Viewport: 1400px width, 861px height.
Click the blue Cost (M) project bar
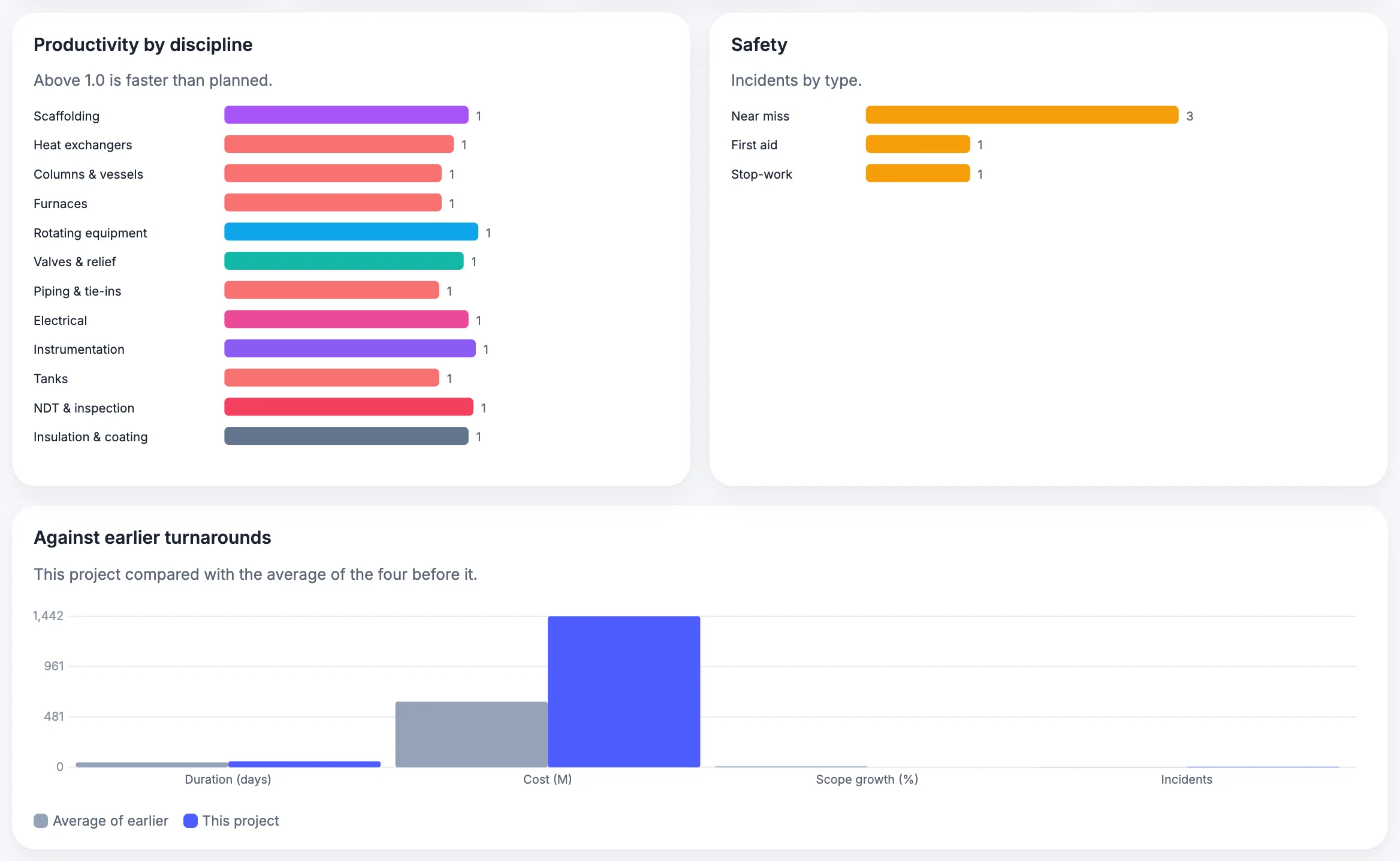(x=624, y=691)
